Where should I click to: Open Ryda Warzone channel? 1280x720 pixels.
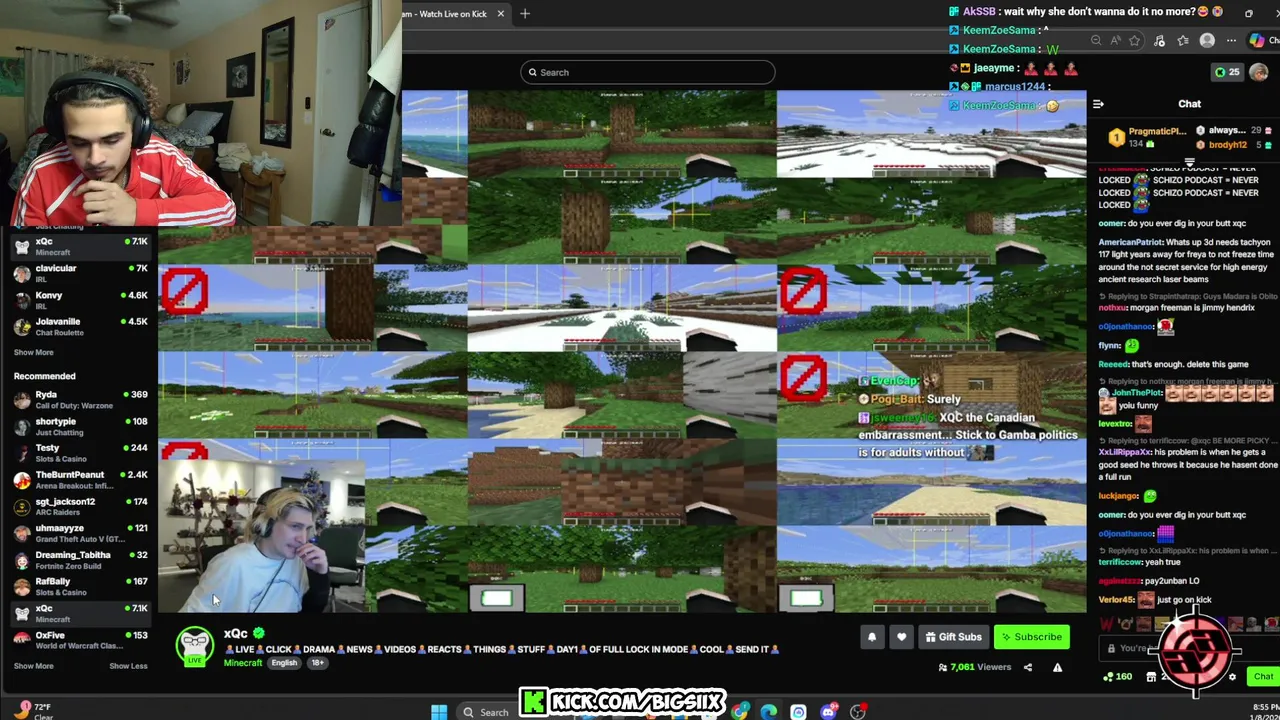(x=80, y=399)
